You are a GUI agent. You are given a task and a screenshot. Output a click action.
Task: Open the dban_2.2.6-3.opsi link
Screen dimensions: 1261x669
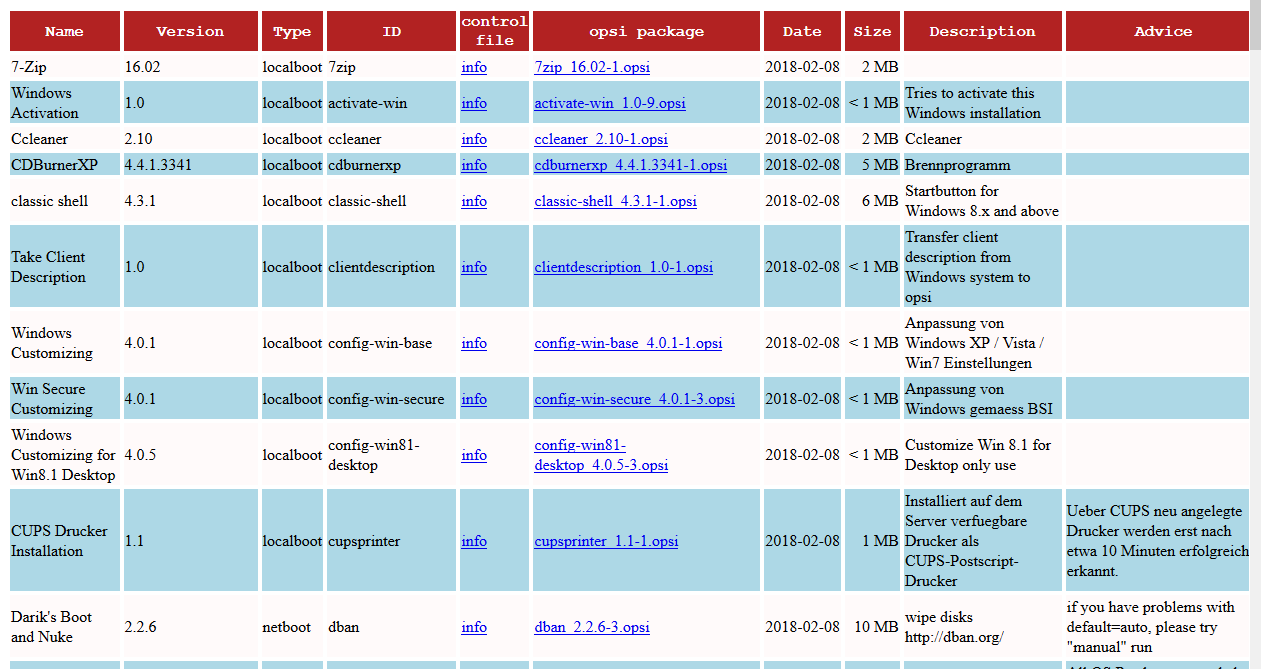591,627
